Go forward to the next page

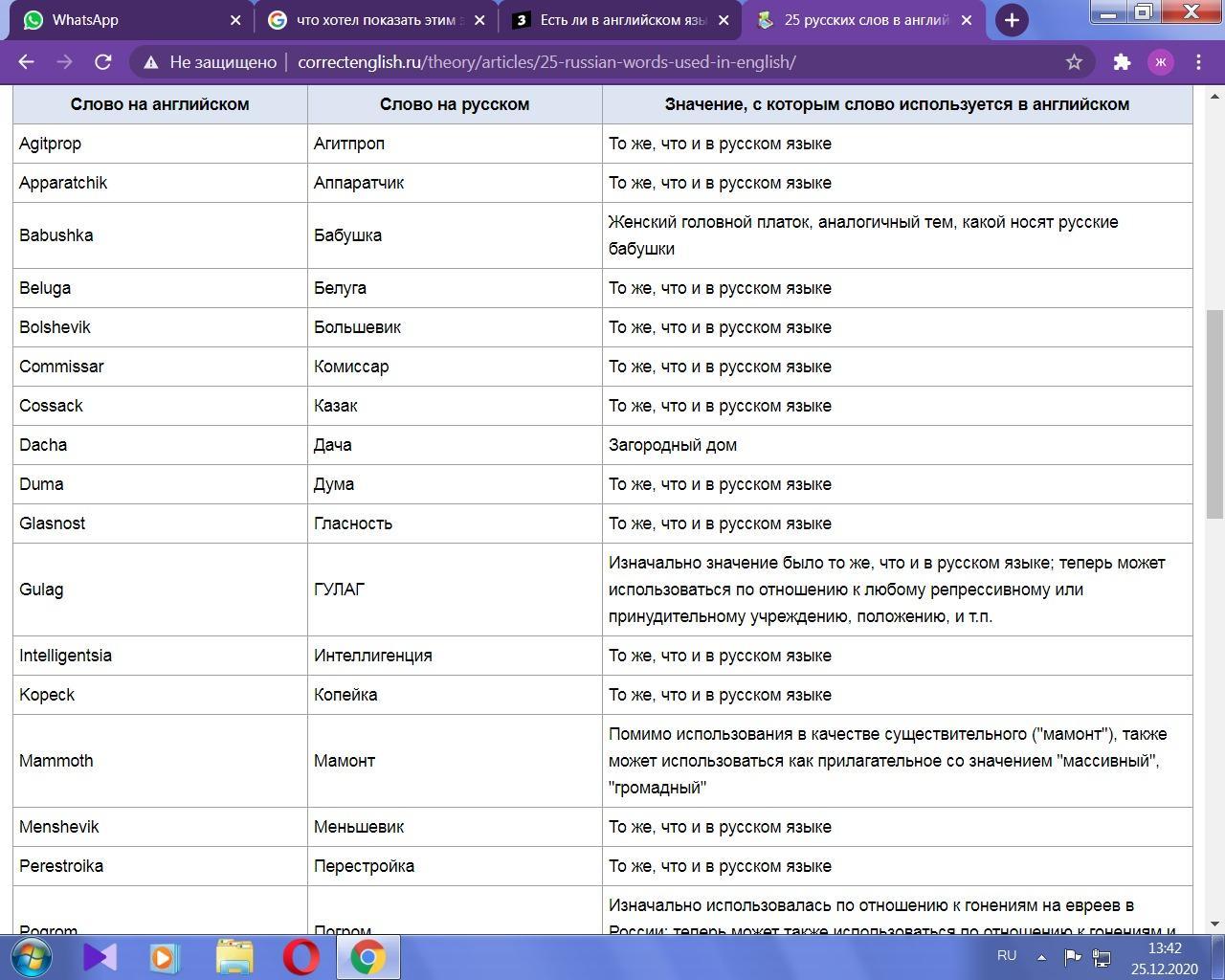coord(64,62)
